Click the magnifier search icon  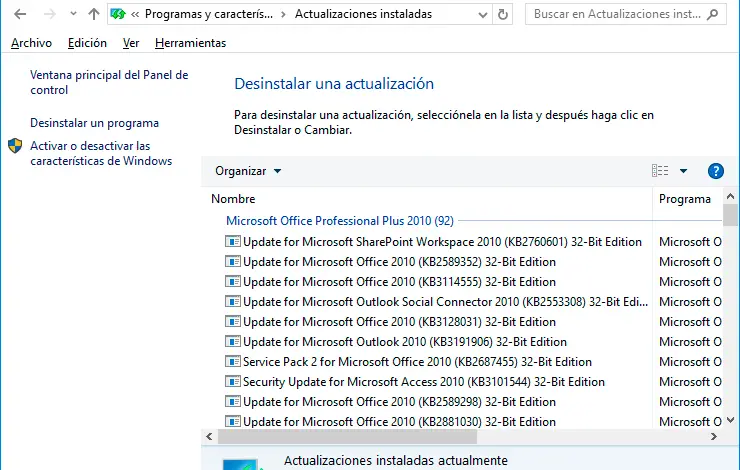tap(713, 15)
